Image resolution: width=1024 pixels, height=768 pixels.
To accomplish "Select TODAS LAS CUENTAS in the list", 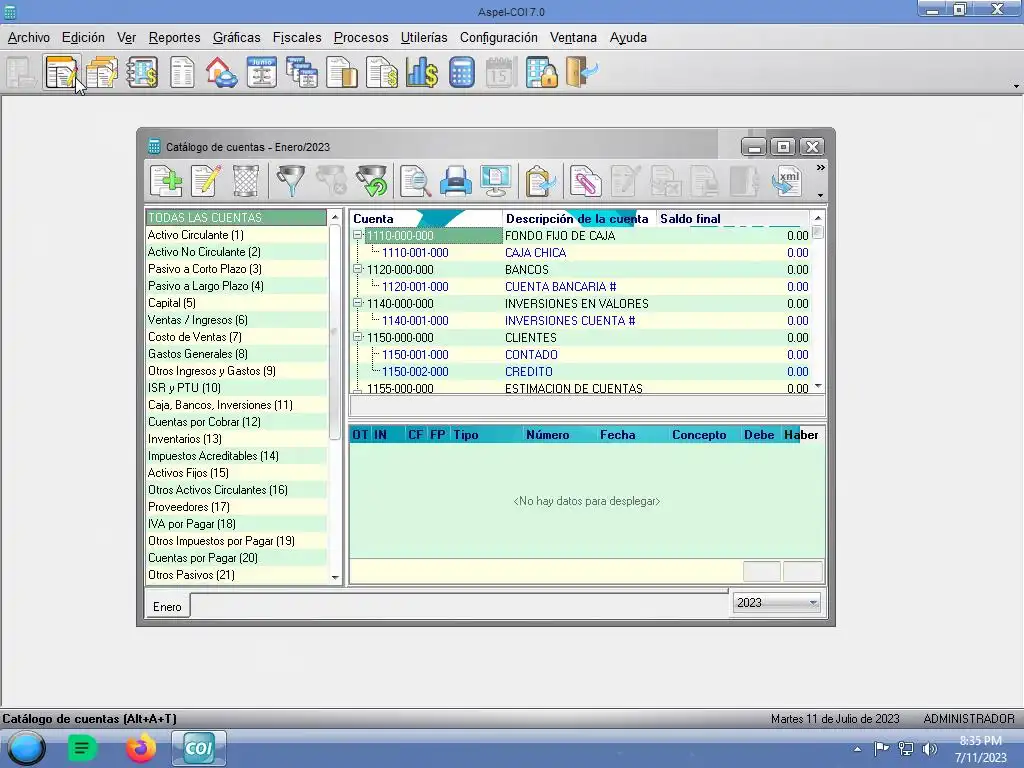I will click(236, 217).
